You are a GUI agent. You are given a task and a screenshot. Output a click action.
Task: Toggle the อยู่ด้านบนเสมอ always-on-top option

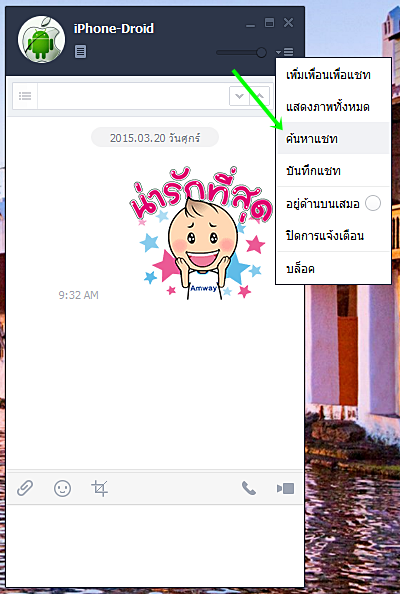[x=333, y=203]
